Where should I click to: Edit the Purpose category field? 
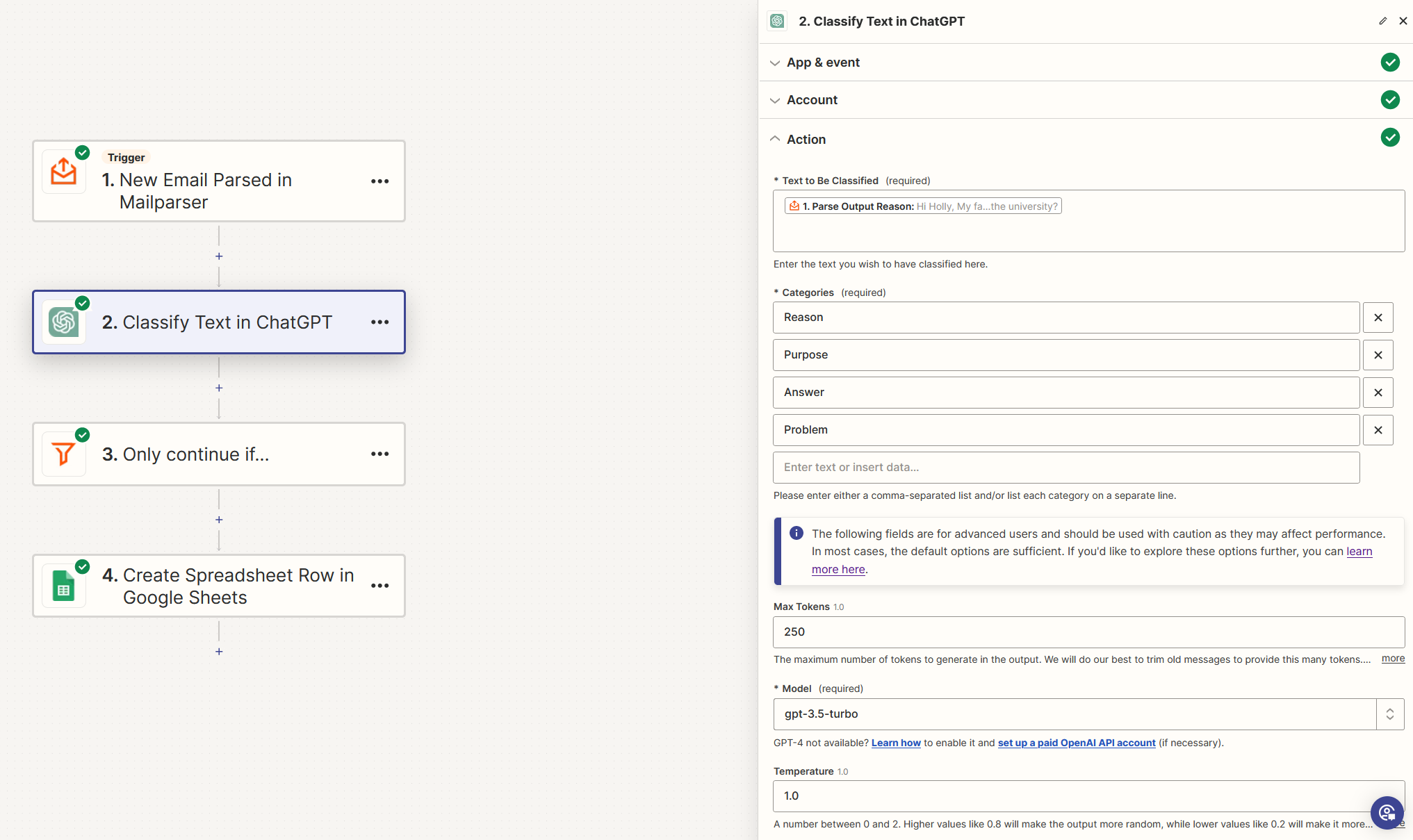[1066, 355]
